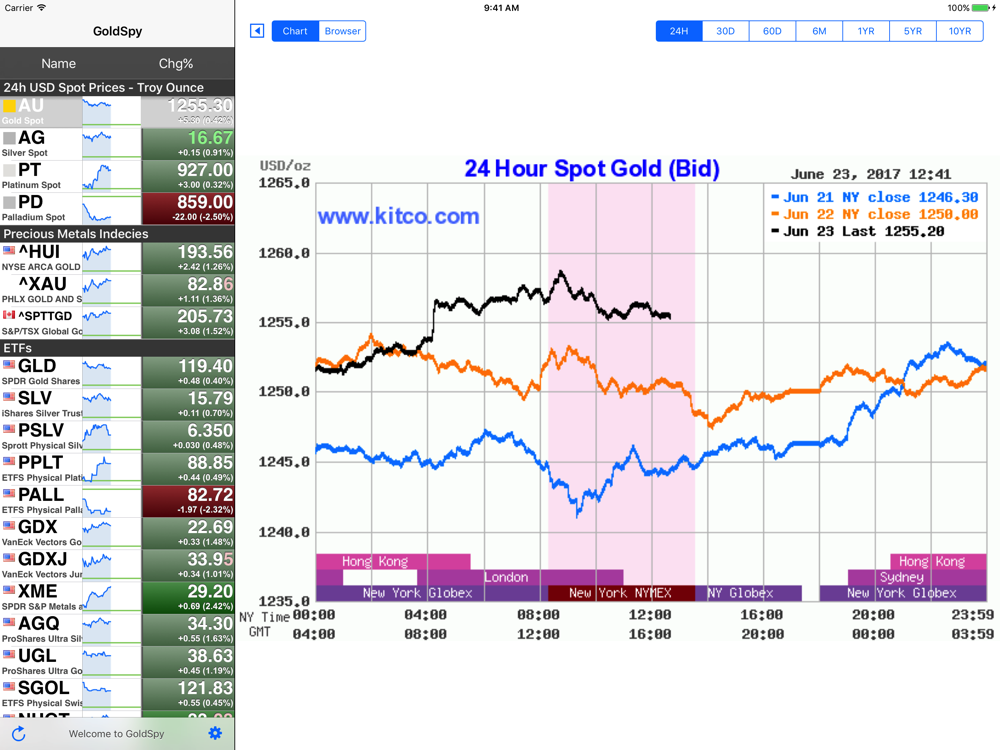Click the PT sparkline thumbnail
1000x750 pixels.
[112, 176]
